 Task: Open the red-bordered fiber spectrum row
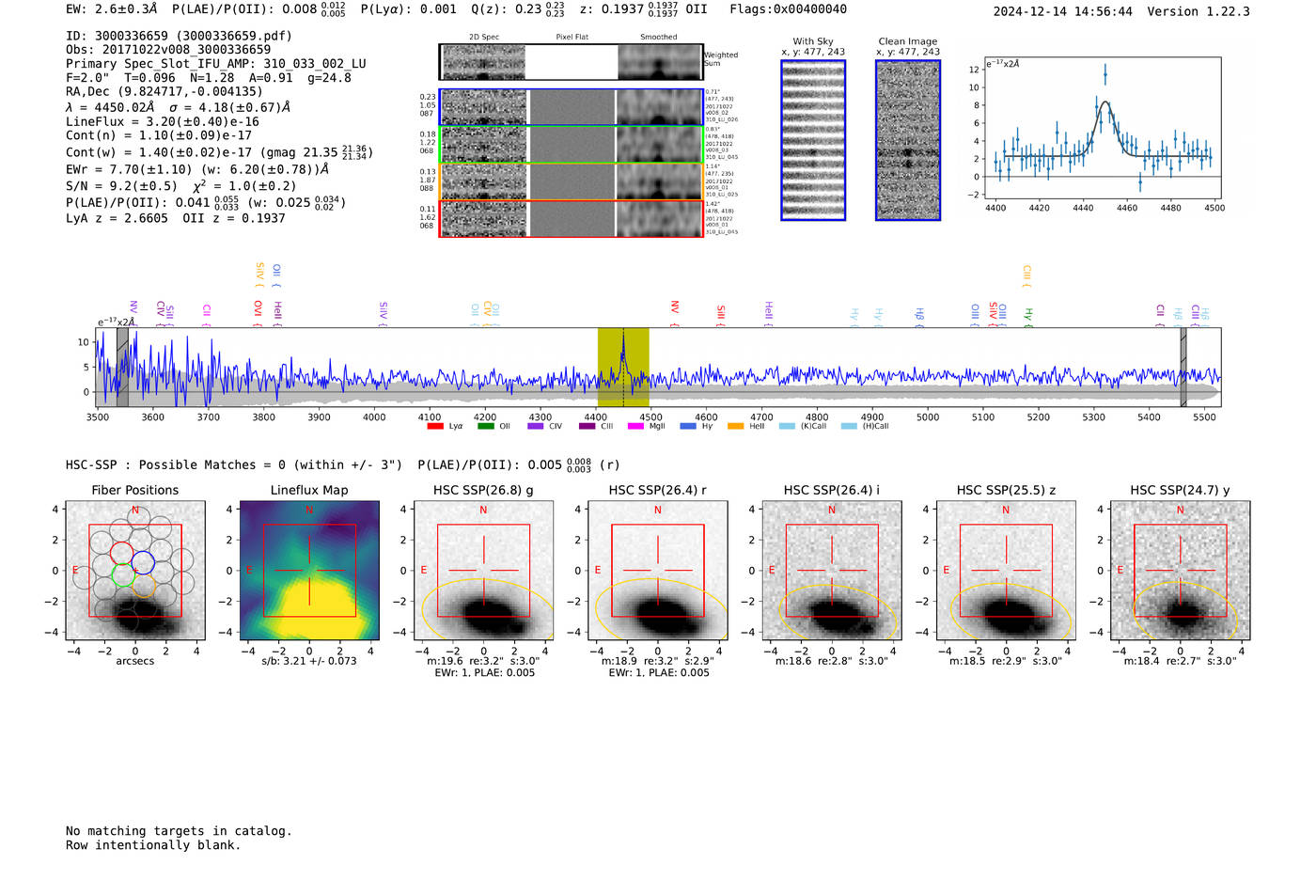click(x=572, y=218)
